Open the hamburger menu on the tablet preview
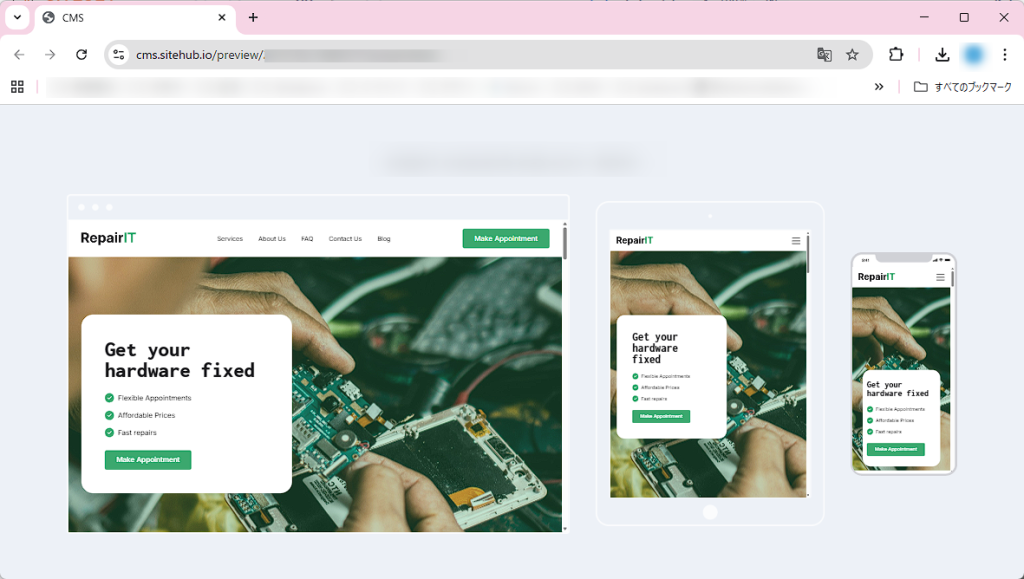 coord(796,240)
